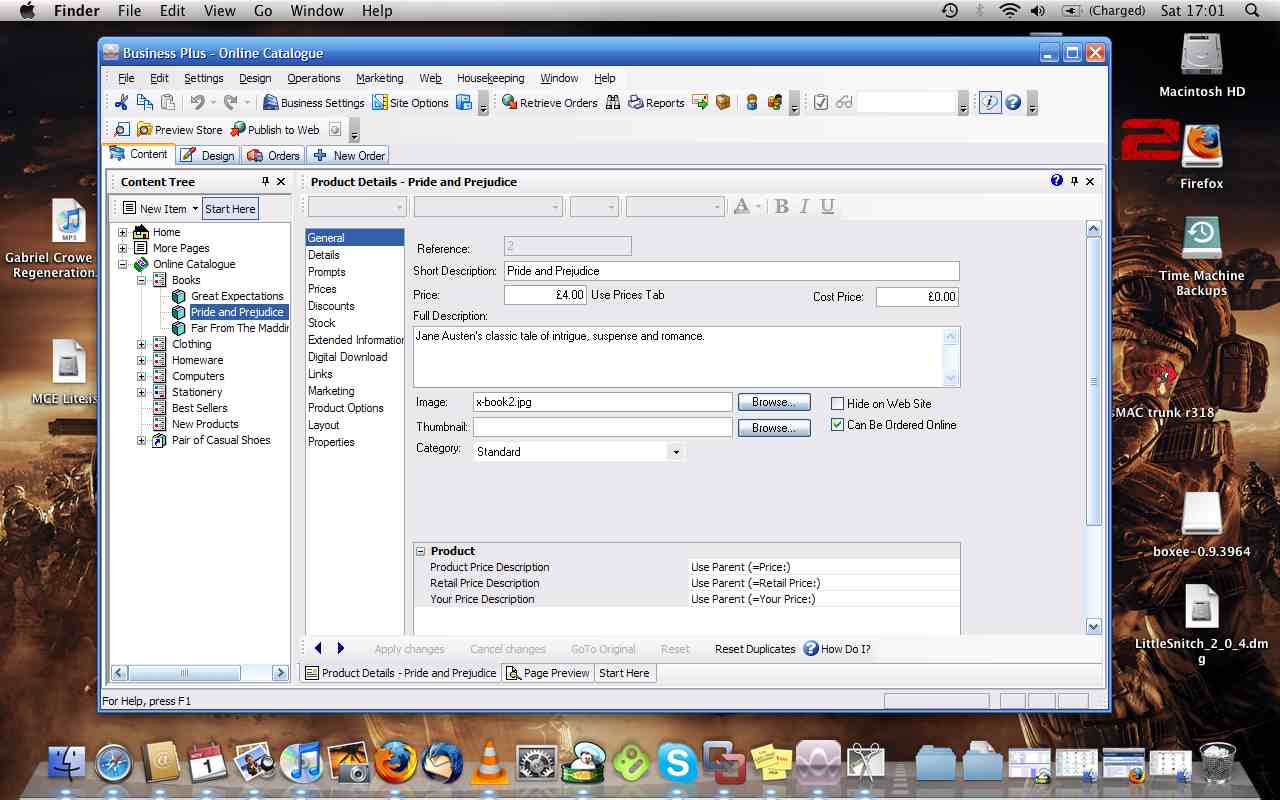The width and height of the screenshot is (1280, 800).
Task: Open the Housekeeping menu
Action: click(x=490, y=78)
